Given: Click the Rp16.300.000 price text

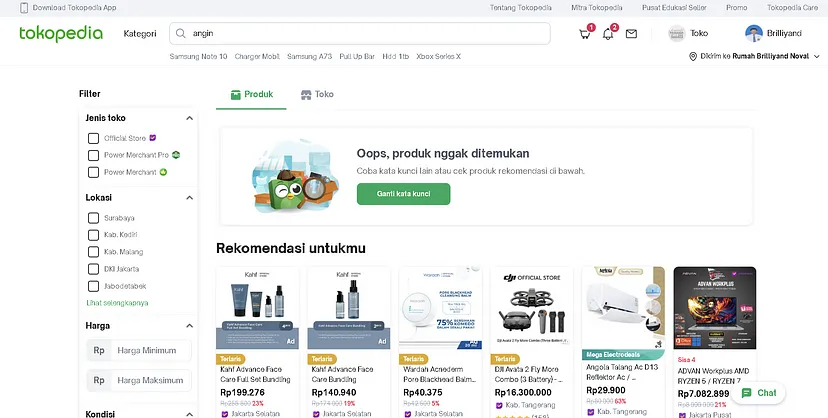Looking at the screenshot, I should pos(523,393).
